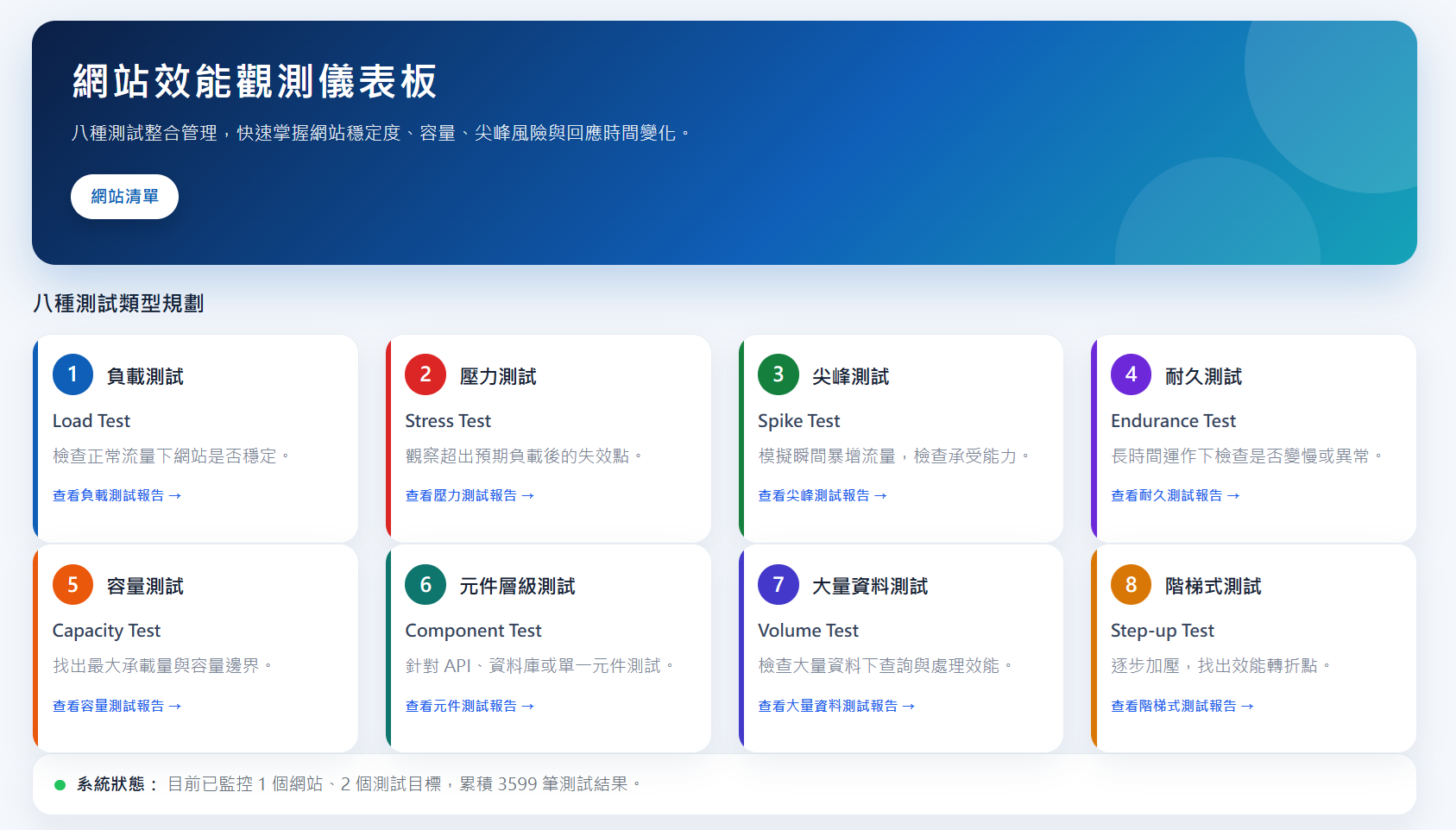Screen dimensions: 1456x830
Task: Click the purple number 4 endurance badge
Action: 1131,374
